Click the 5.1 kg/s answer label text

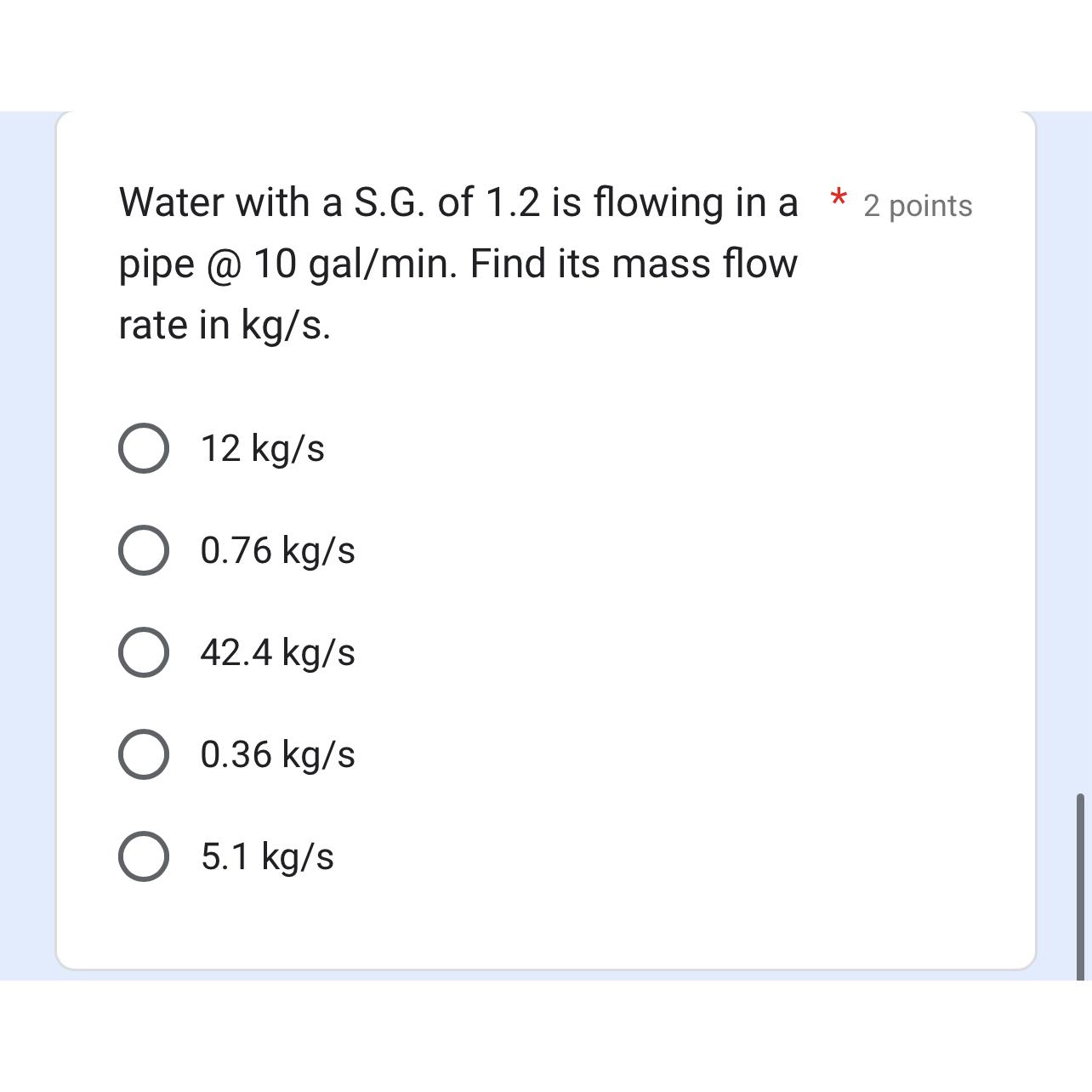(x=265, y=856)
